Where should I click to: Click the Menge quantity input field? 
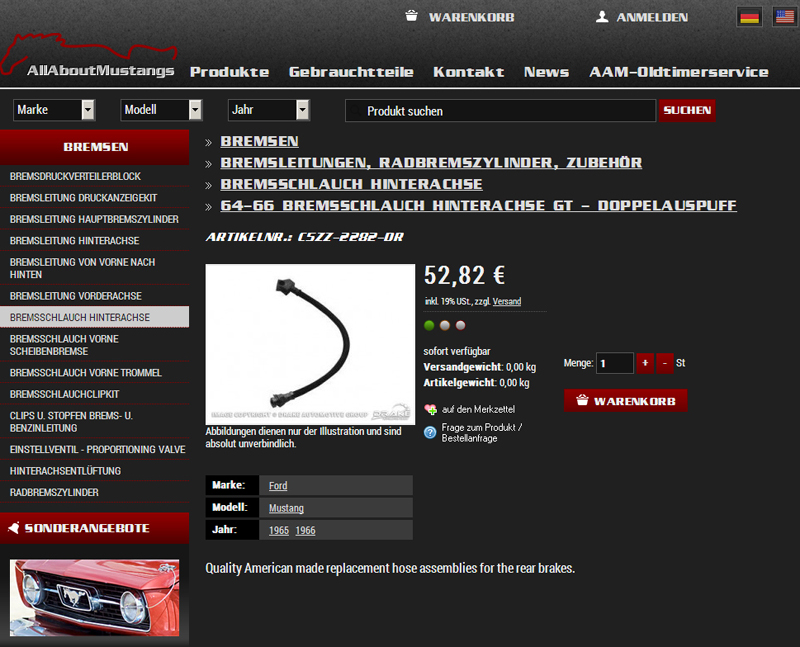click(x=615, y=363)
